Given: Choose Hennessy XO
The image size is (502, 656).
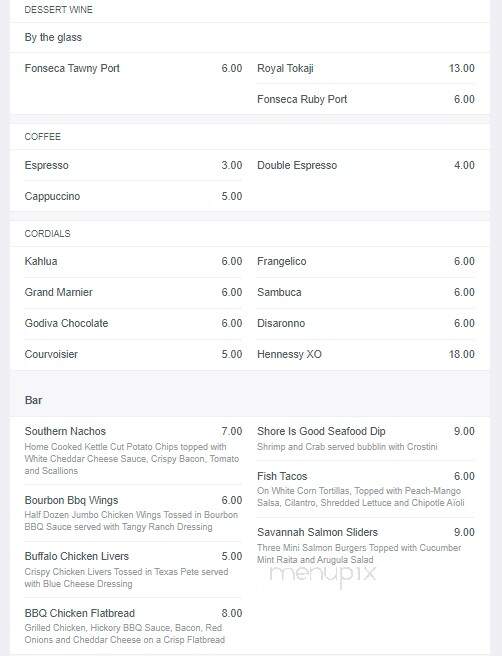Looking at the screenshot, I should (x=289, y=354).
